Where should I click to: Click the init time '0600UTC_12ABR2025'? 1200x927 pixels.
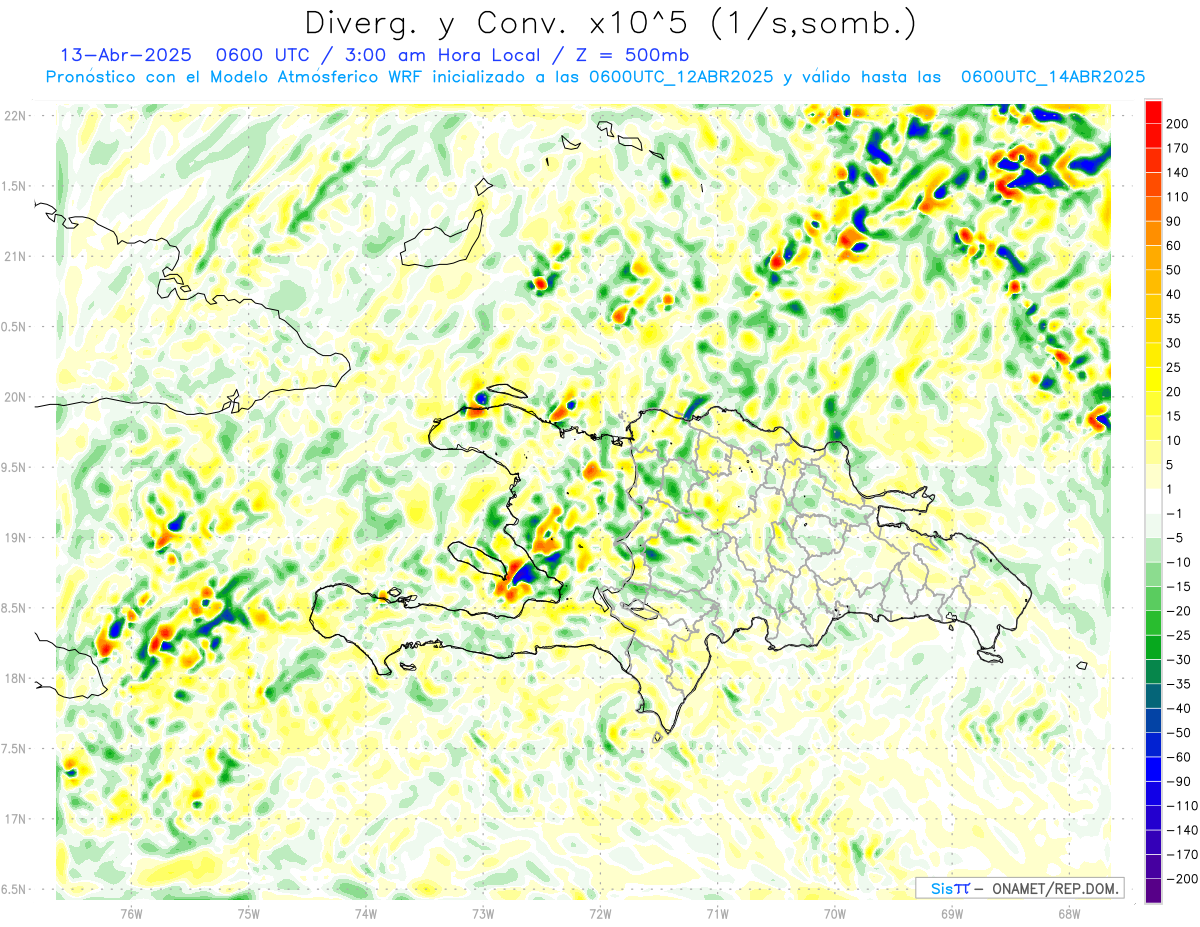(x=681, y=77)
